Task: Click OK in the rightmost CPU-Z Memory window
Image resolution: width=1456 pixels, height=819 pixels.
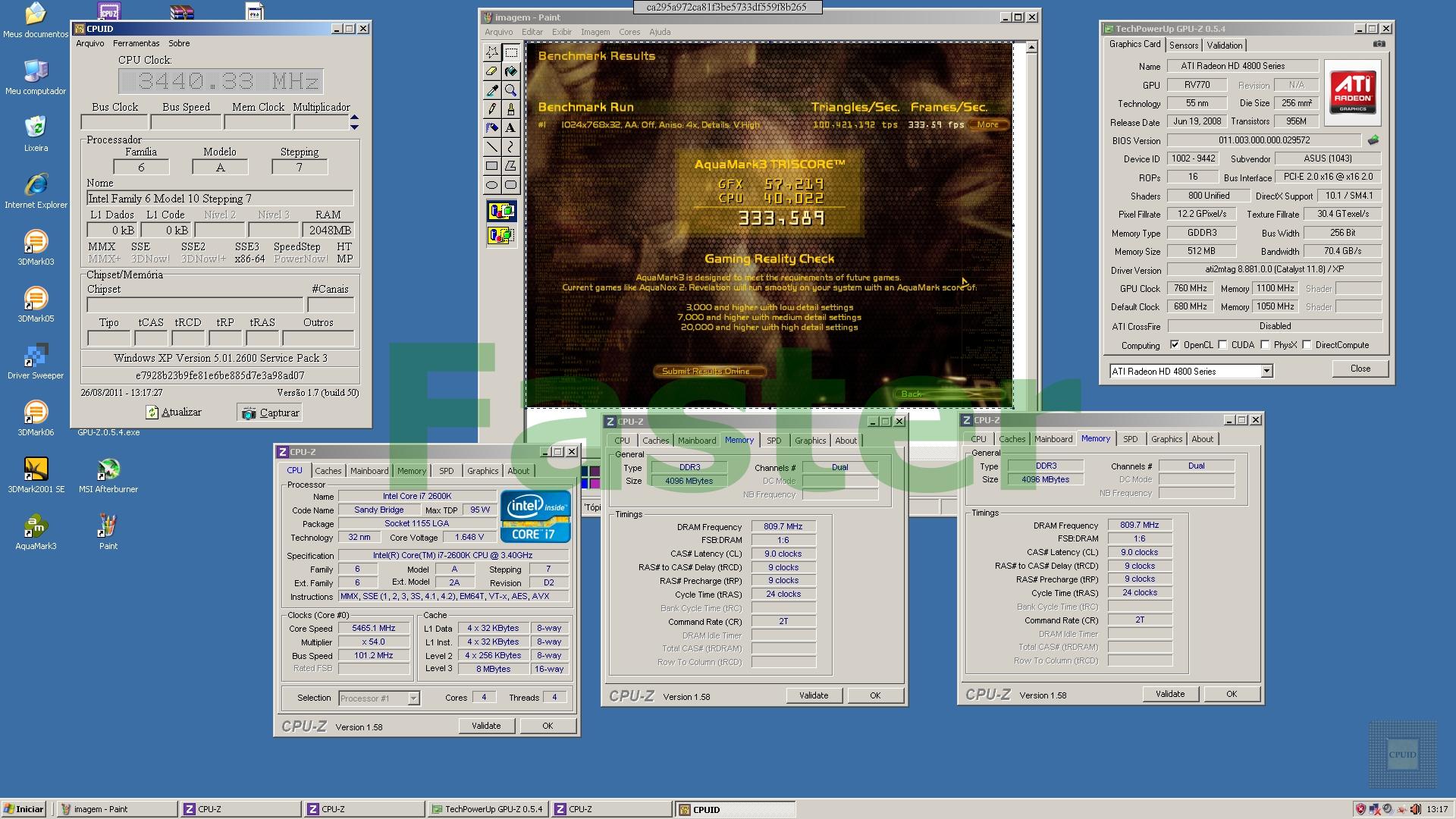Action: 1232,694
